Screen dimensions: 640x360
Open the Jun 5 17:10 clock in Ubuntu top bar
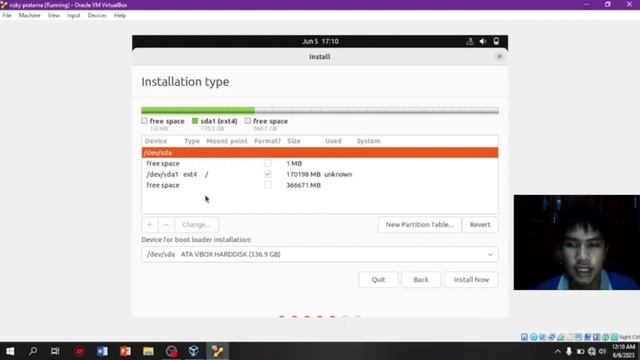tap(320, 41)
